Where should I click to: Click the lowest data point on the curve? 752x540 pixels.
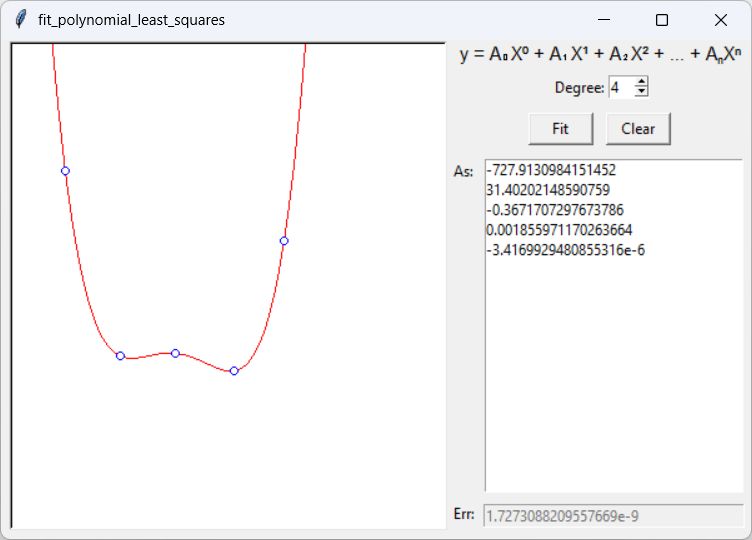tap(234, 371)
